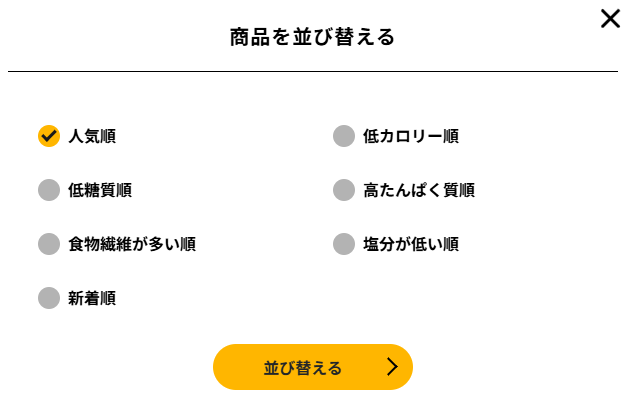The image size is (631, 397).
Task: Pick the 塩分が低い順 radio circle
Action: pyautogui.click(x=344, y=244)
